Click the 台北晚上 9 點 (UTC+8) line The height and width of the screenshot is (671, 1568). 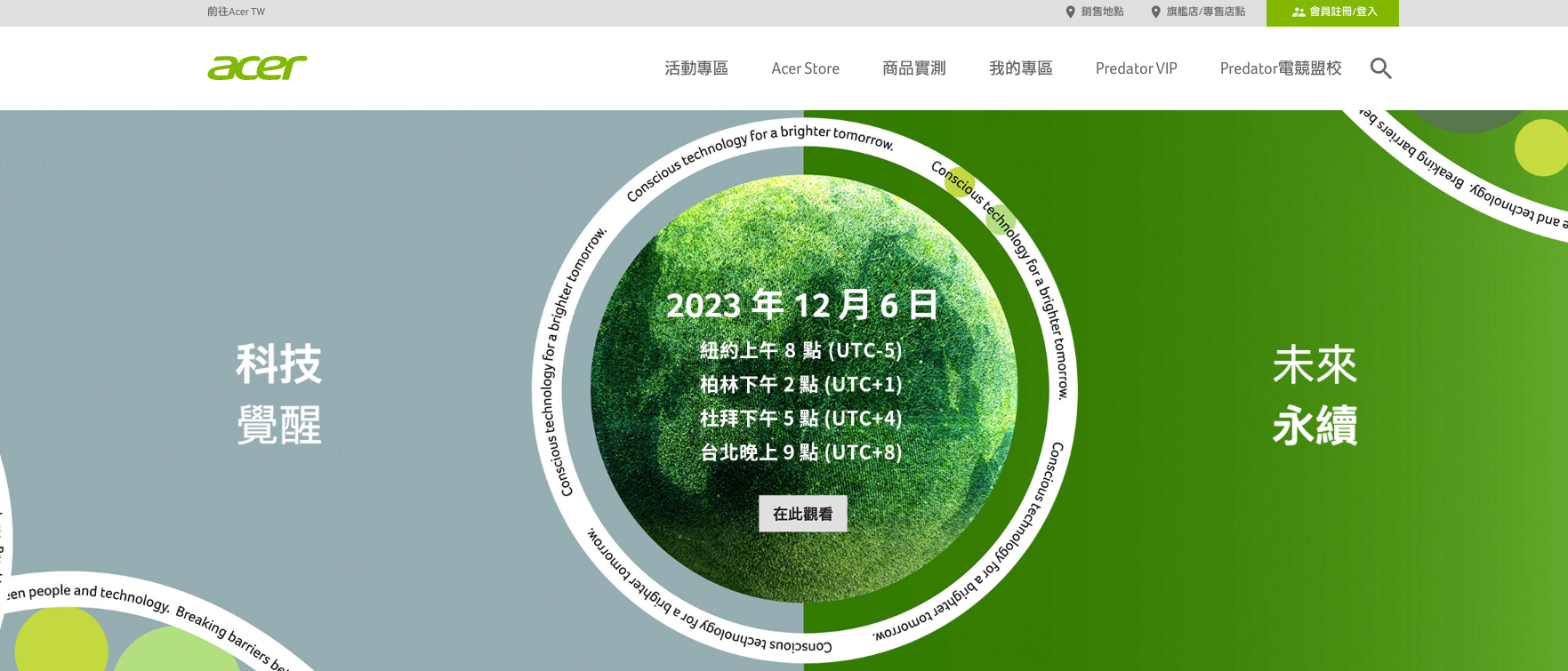tap(801, 451)
